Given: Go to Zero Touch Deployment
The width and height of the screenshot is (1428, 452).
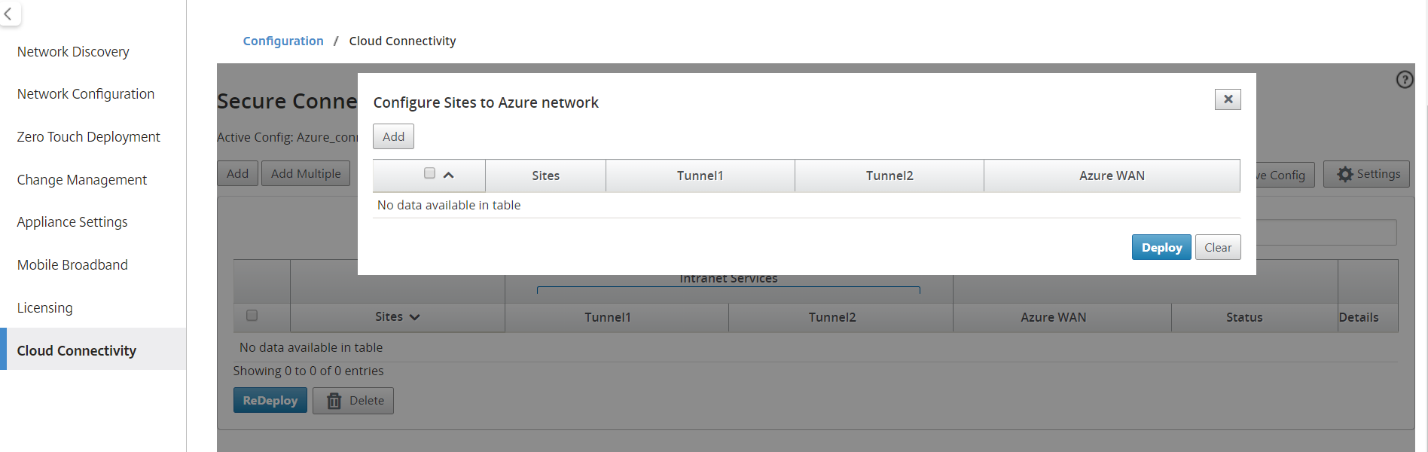Looking at the screenshot, I should click(89, 137).
